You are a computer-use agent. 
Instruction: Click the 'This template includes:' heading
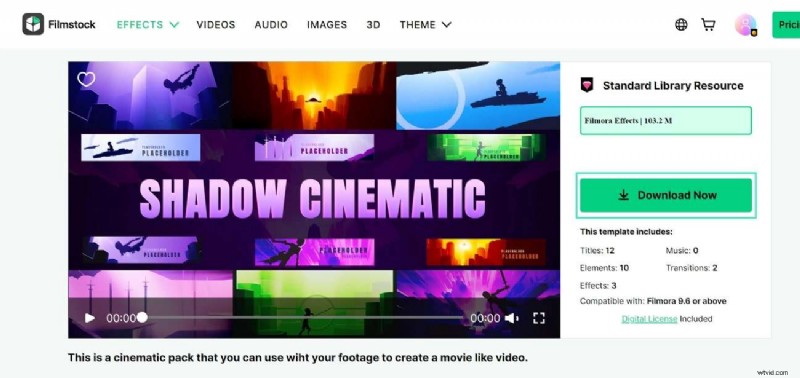(x=626, y=232)
